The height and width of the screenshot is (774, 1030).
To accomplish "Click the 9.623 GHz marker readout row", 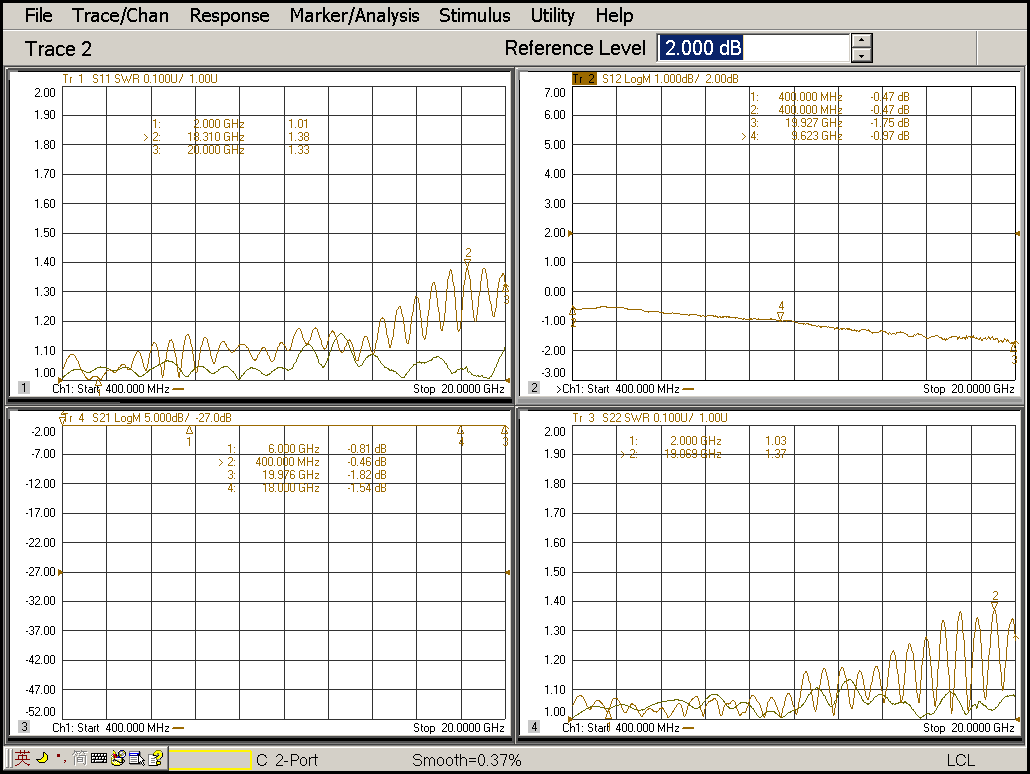I will (x=826, y=136).
